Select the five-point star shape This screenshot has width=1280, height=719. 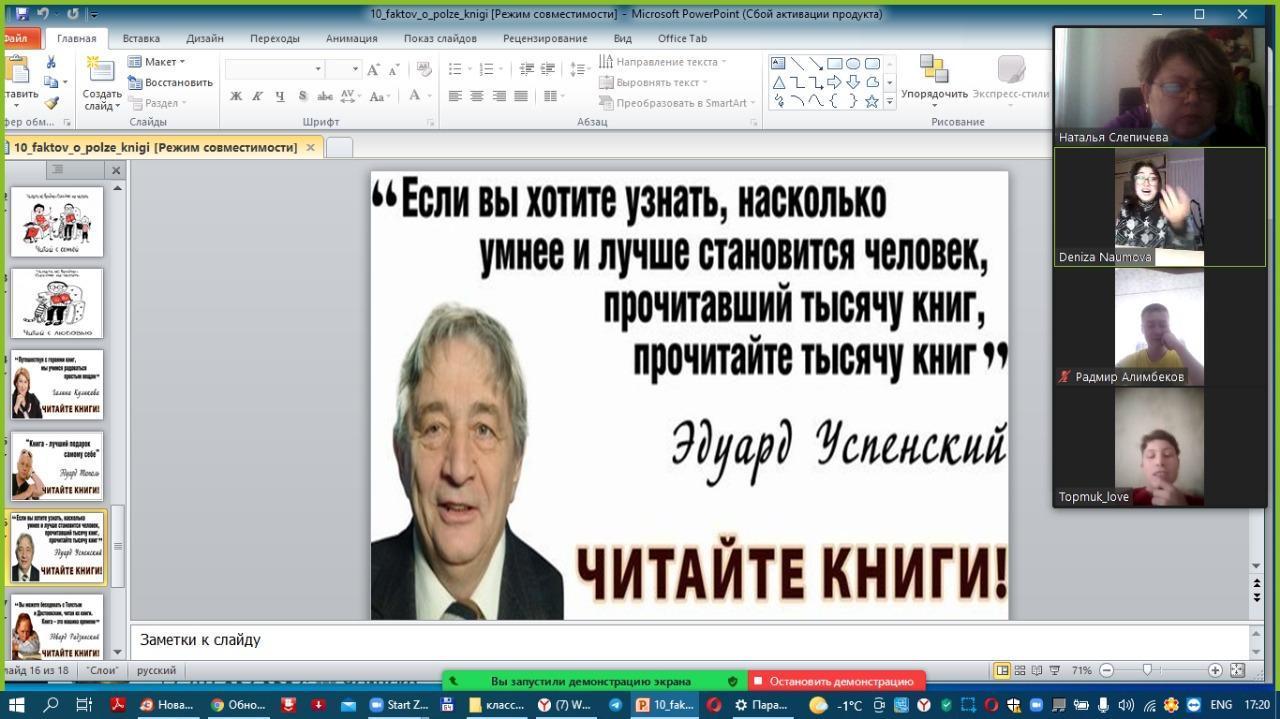871,101
